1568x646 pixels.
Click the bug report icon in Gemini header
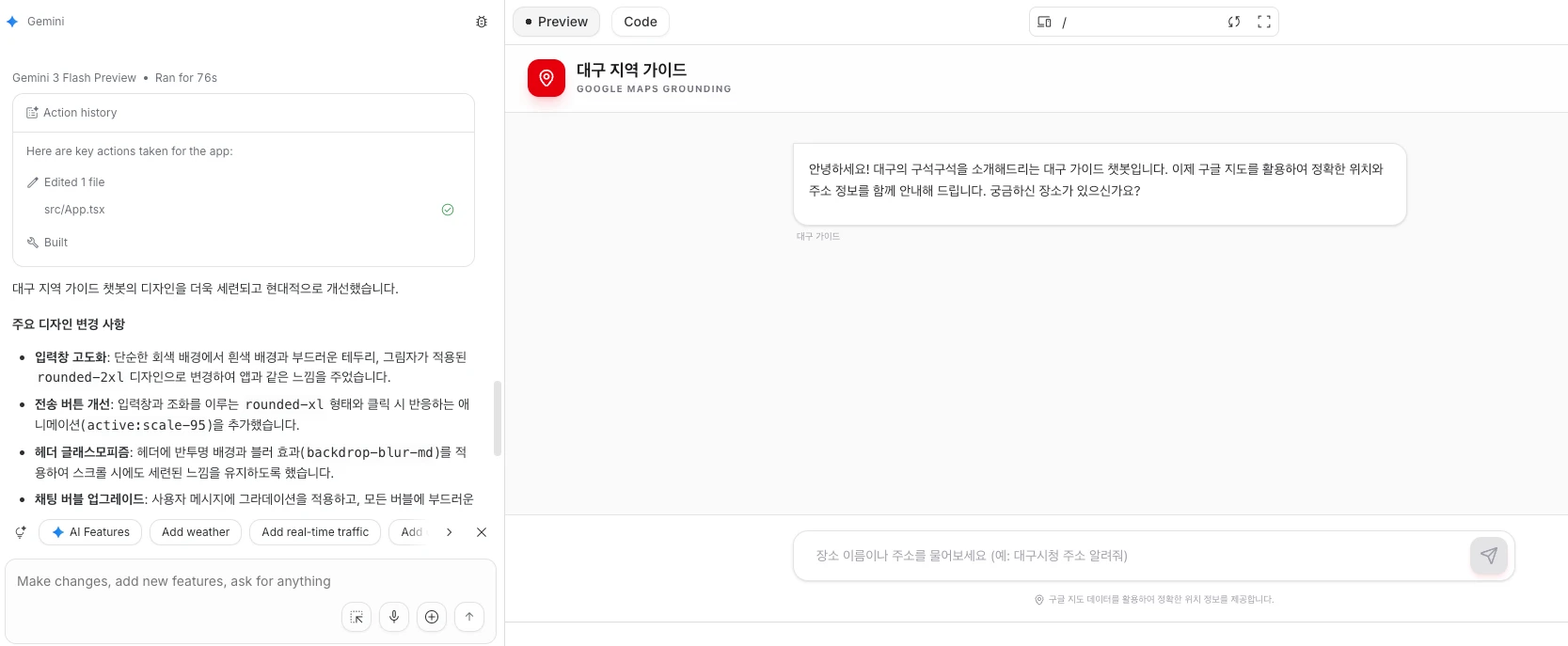pos(482,22)
